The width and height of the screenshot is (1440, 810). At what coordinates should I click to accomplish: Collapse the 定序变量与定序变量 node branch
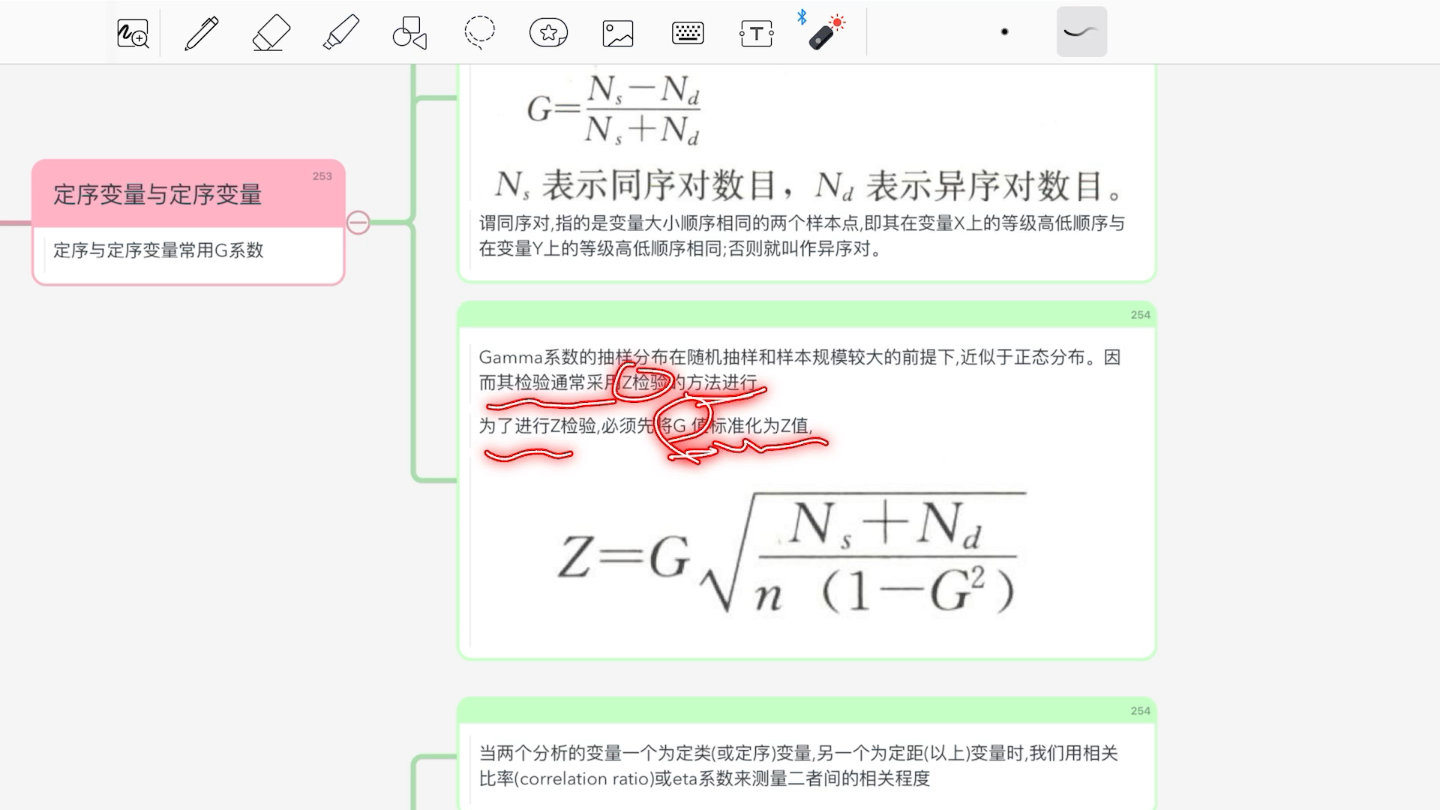pyautogui.click(x=358, y=222)
